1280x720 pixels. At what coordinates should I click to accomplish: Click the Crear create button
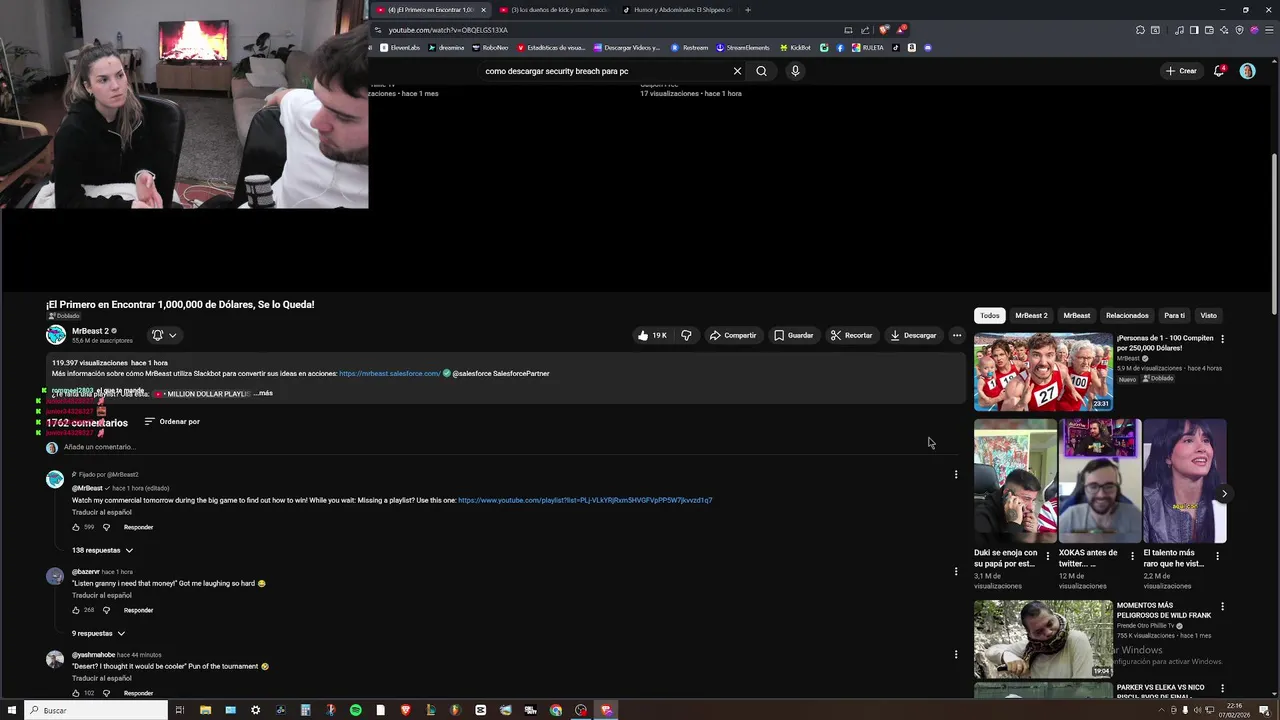[x=1181, y=71]
